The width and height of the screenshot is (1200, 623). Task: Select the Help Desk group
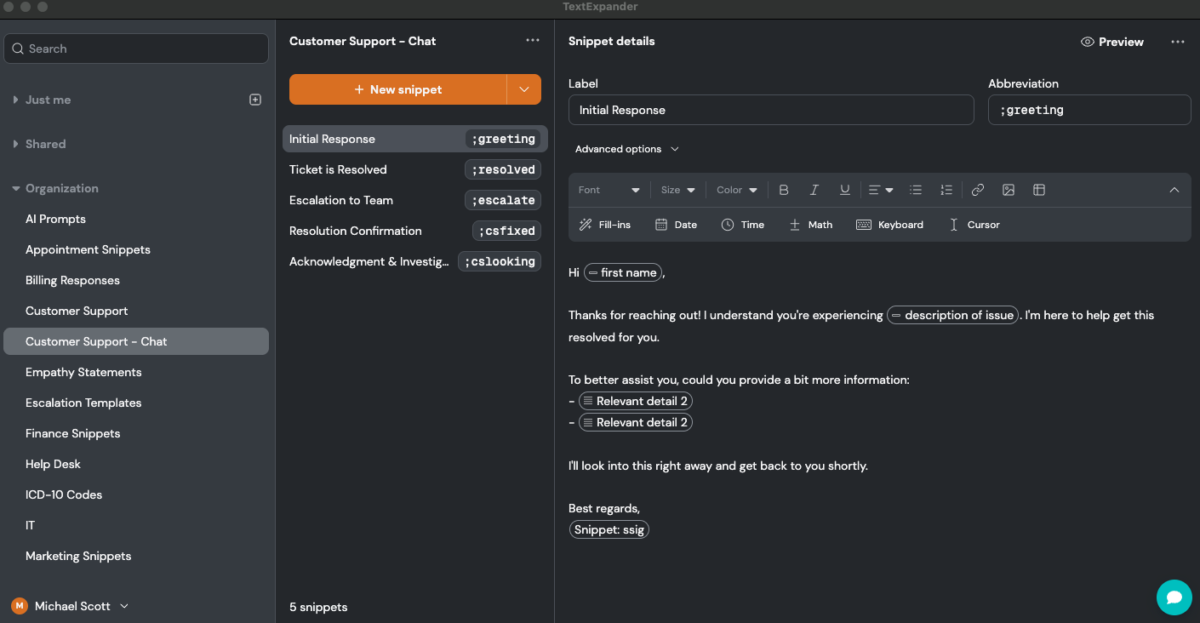136,464
